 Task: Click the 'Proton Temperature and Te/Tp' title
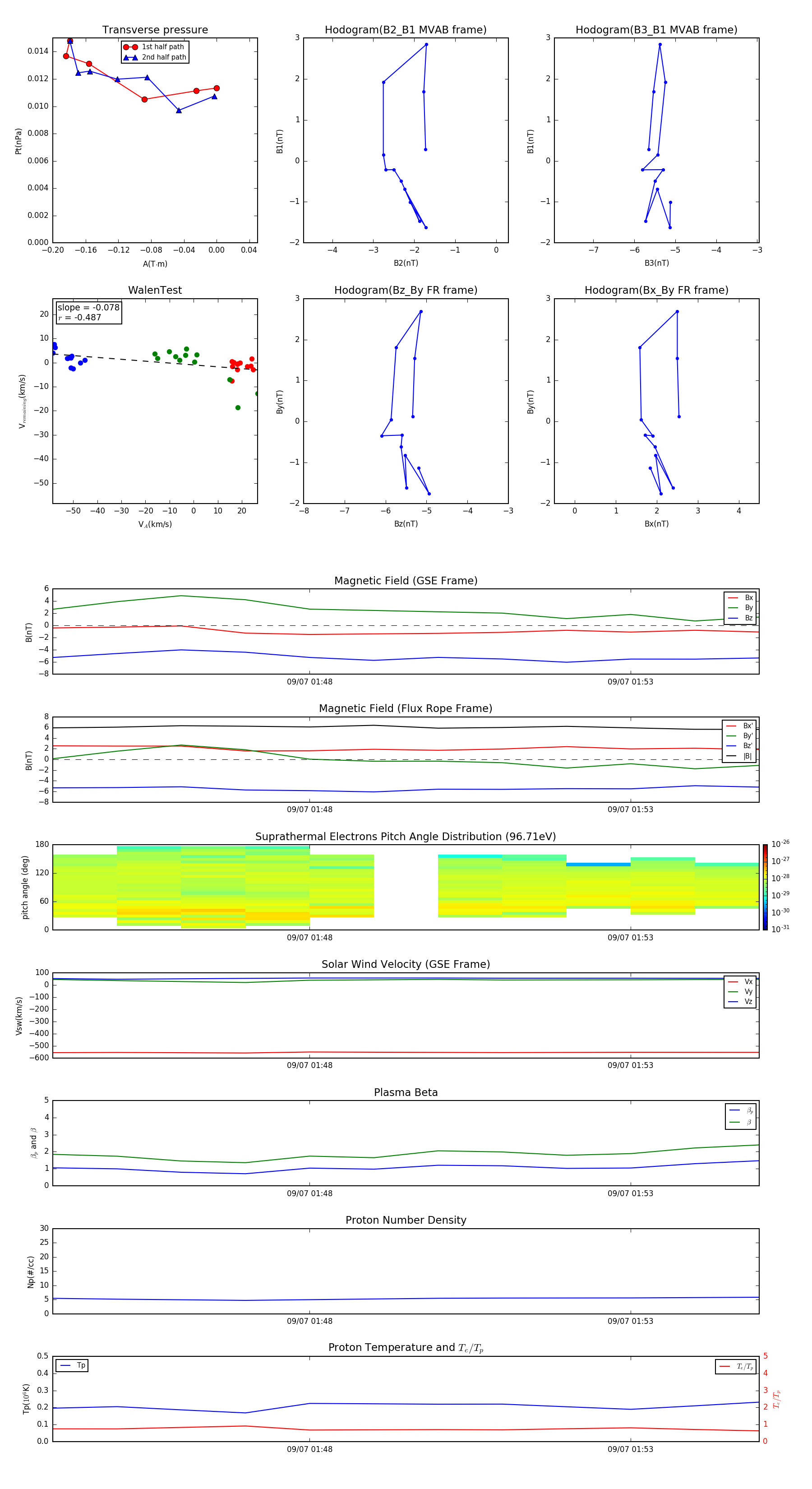coord(406,1348)
